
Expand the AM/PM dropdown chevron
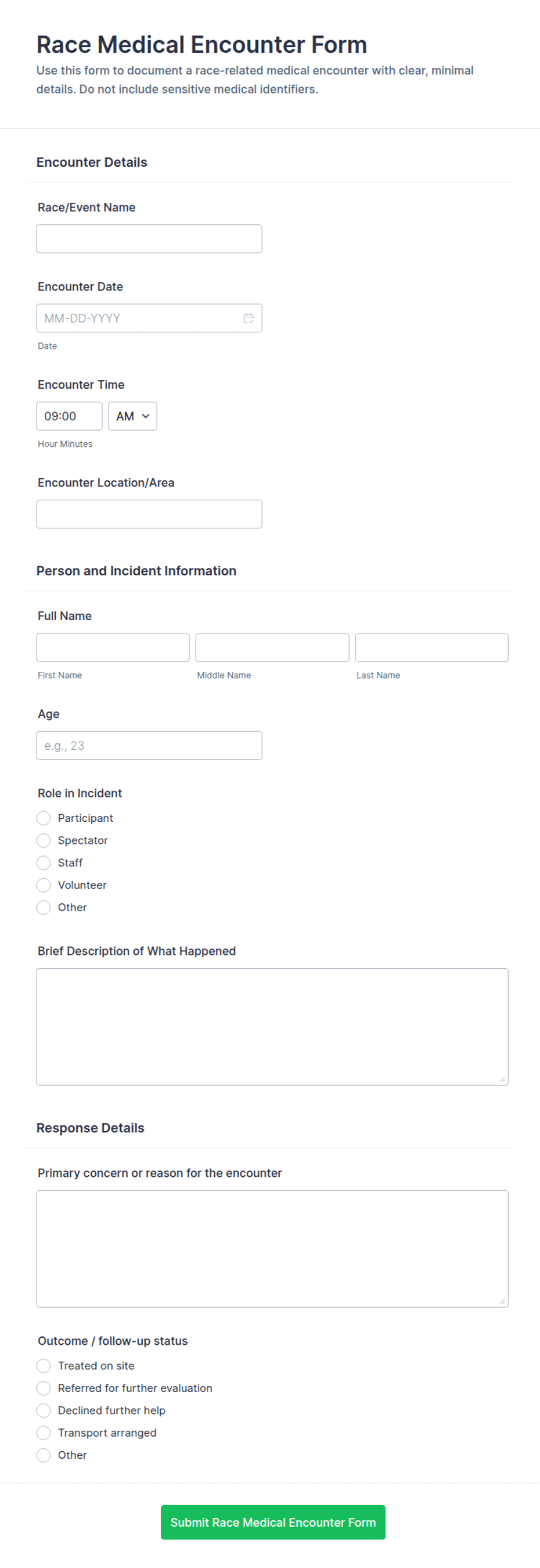tap(145, 416)
